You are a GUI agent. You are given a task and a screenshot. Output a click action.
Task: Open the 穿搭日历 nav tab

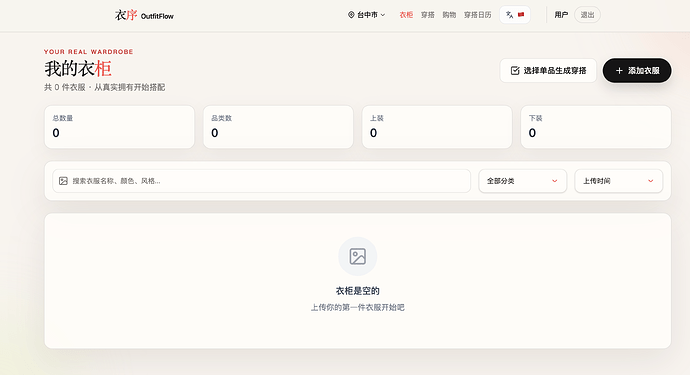click(x=477, y=15)
